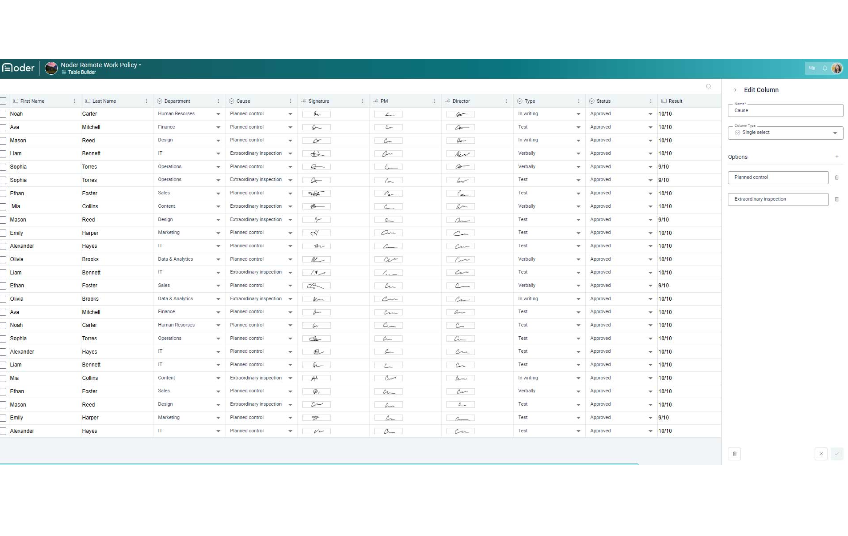Open the Department column options menu
Screen dimensions: 848x536
[x=218, y=101]
